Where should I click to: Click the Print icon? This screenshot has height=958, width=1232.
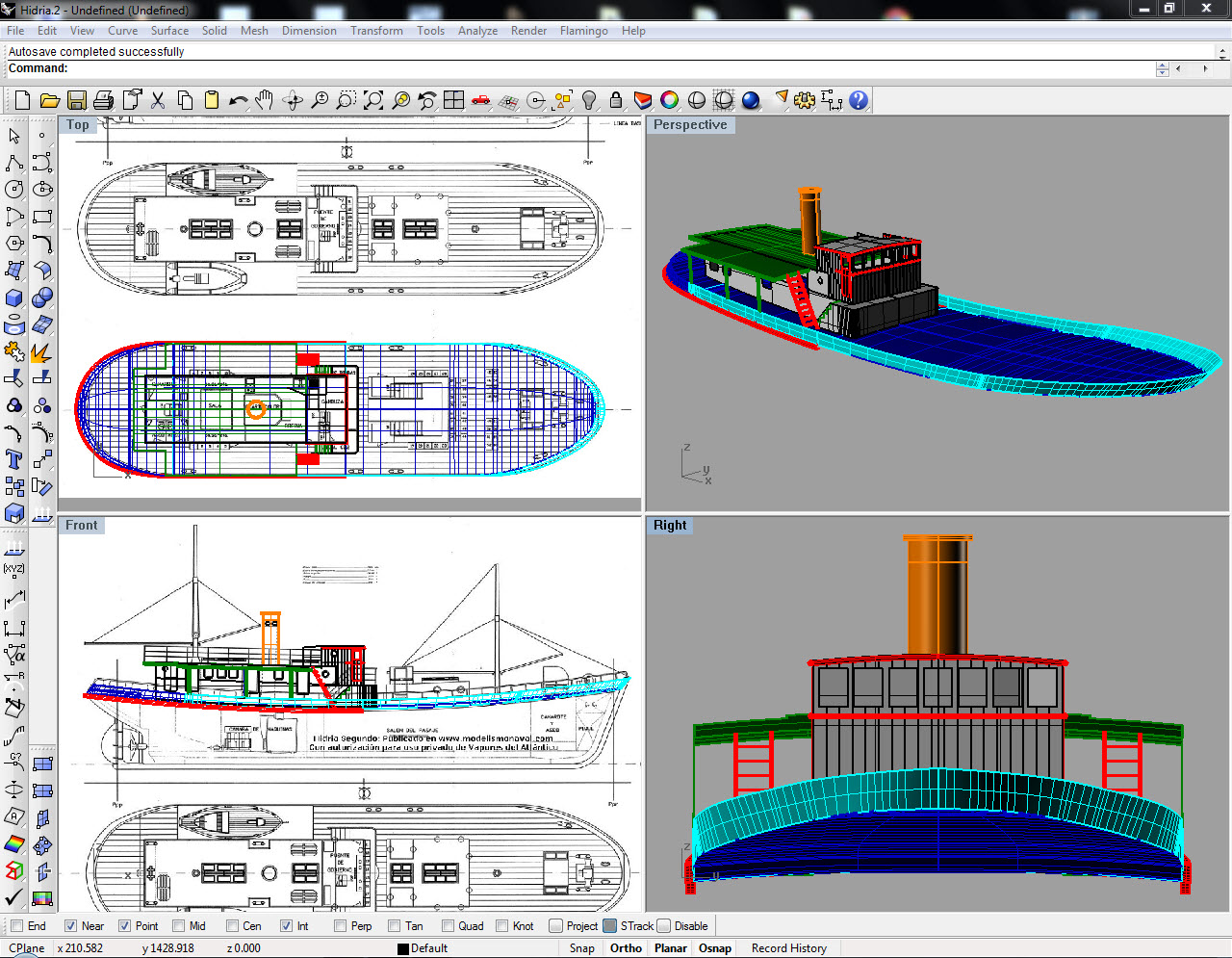click(104, 100)
